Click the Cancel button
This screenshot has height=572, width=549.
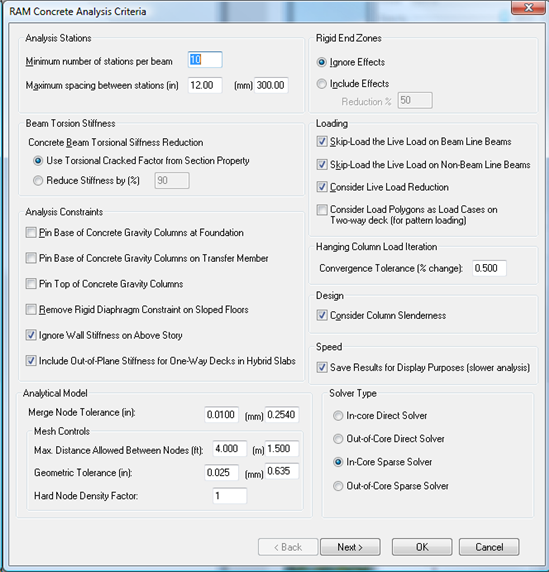pyautogui.click(x=489, y=547)
